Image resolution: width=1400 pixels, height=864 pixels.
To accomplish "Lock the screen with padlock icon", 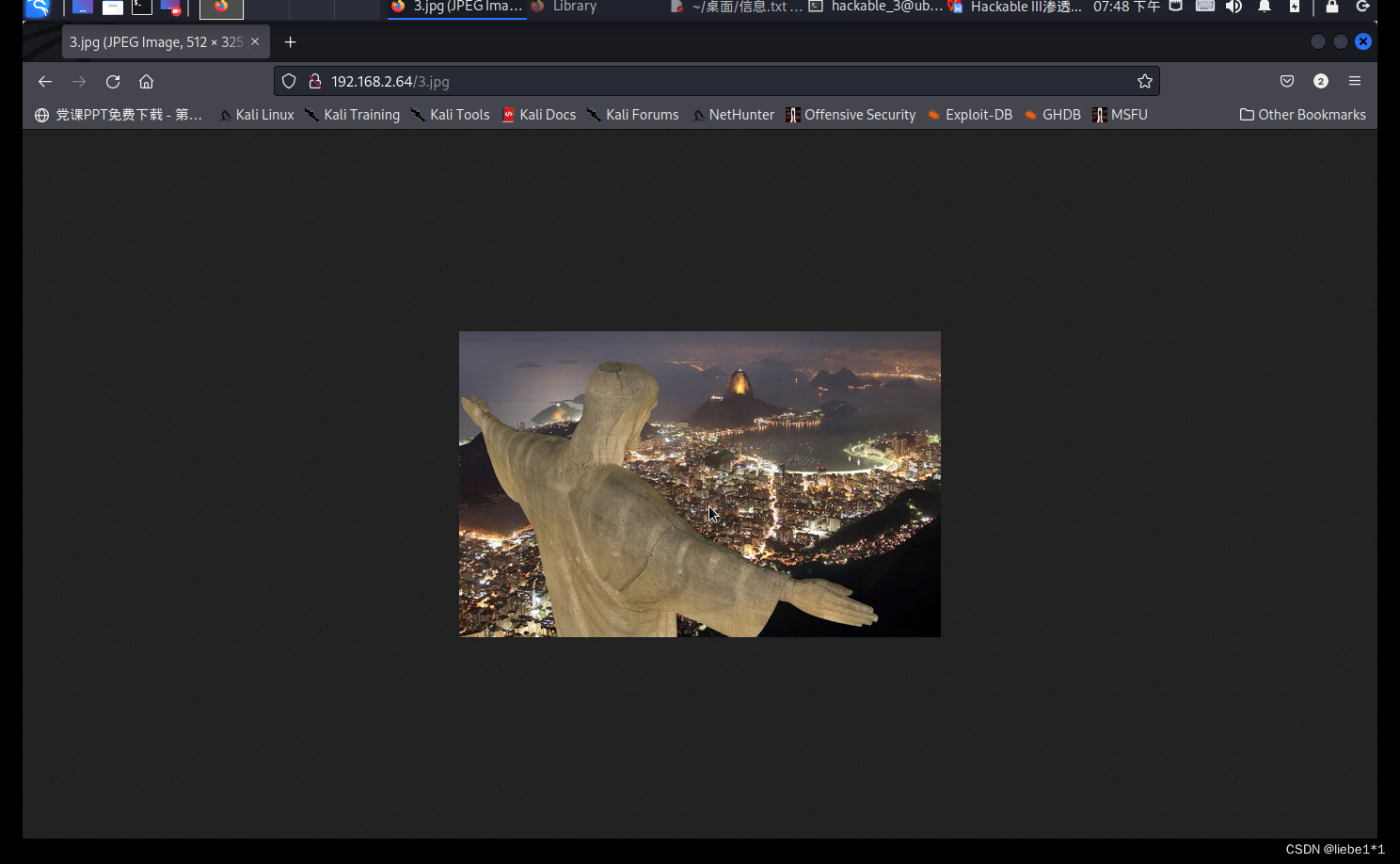I will 1332,7.
